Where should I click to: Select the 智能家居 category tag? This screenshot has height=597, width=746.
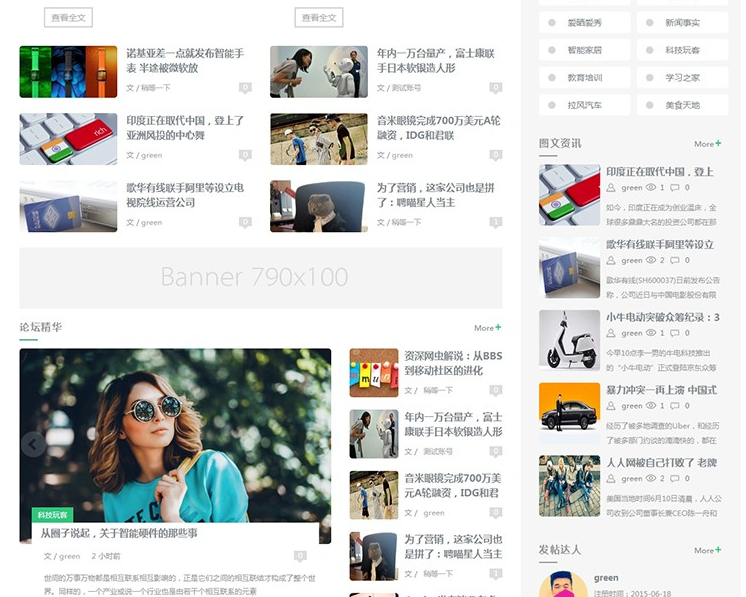click(x=585, y=50)
